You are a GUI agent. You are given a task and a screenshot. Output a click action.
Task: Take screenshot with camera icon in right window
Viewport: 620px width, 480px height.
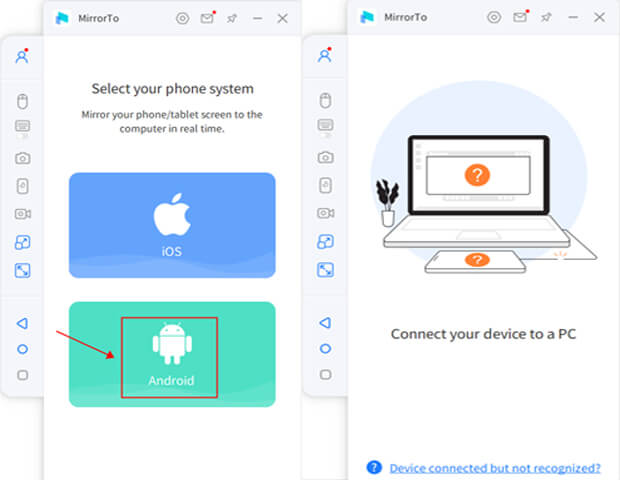tap(325, 157)
